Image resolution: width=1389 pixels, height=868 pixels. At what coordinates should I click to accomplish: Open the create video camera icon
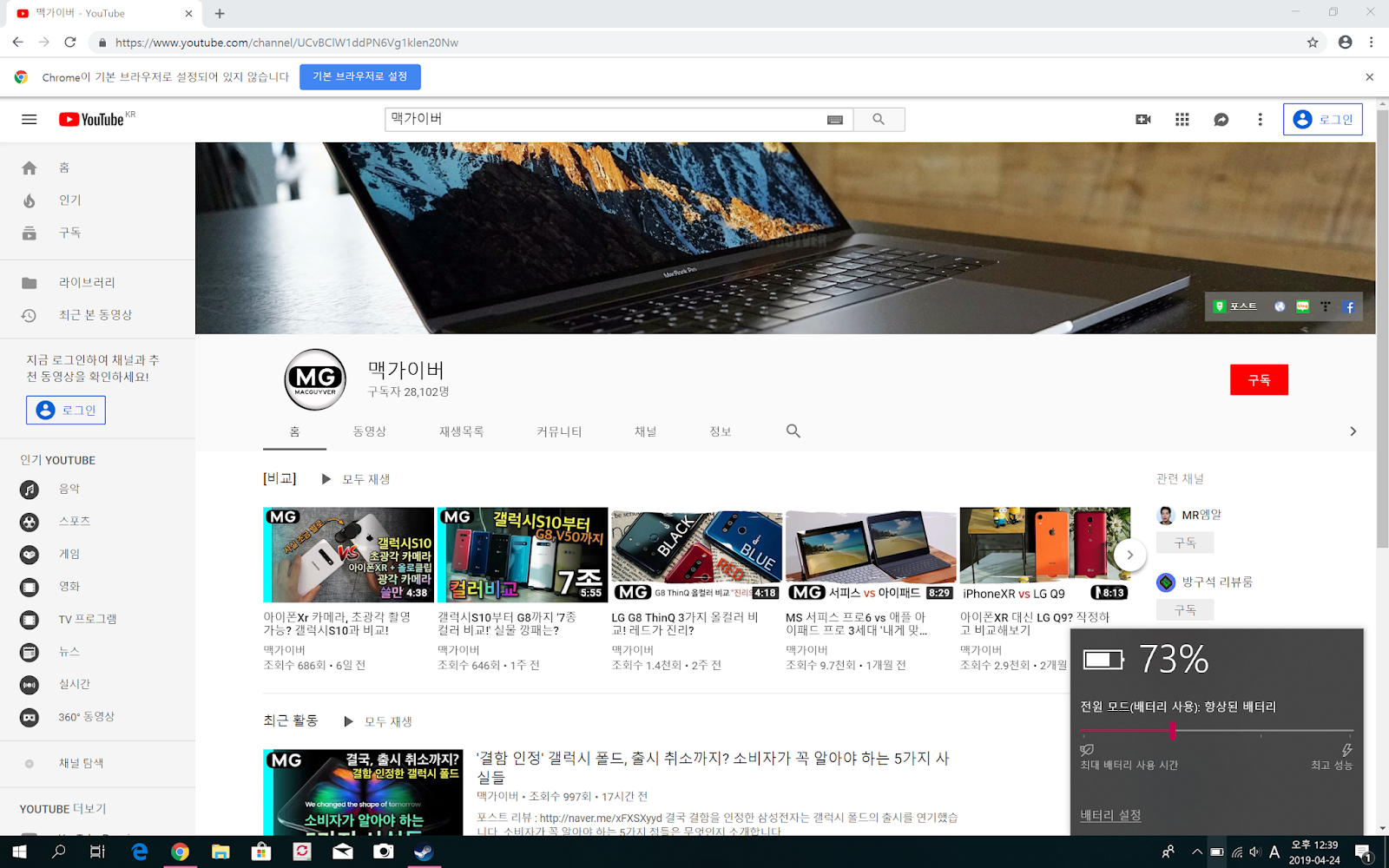(1143, 120)
